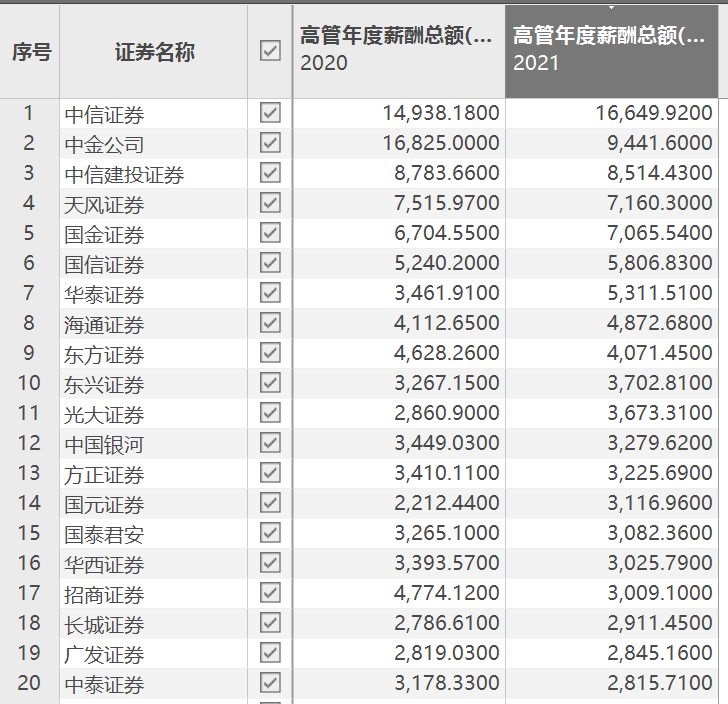Click the 2020 value 4,774.1200

447,593
